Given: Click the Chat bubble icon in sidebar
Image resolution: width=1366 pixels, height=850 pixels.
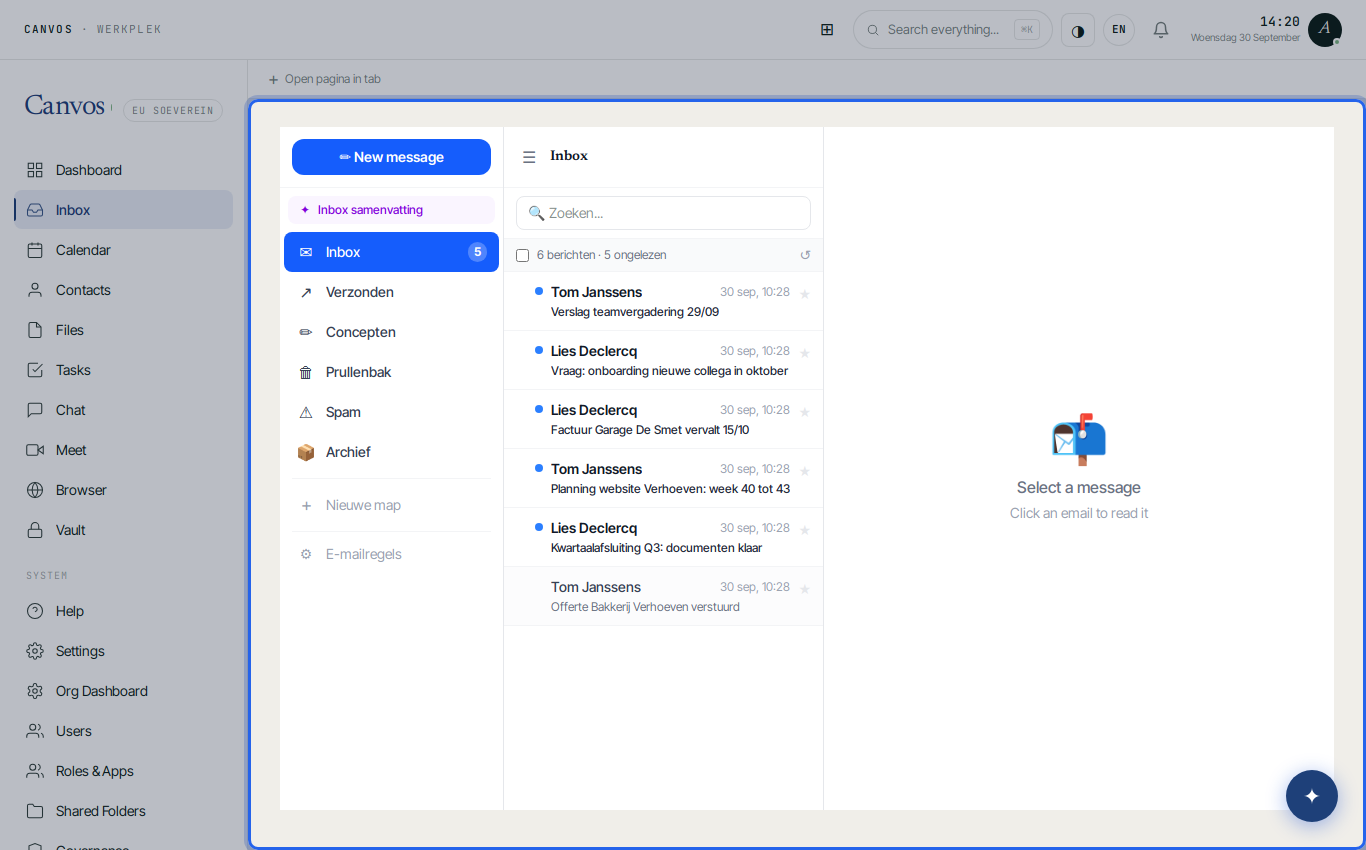Looking at the screenshot, I should coord(35,410).
